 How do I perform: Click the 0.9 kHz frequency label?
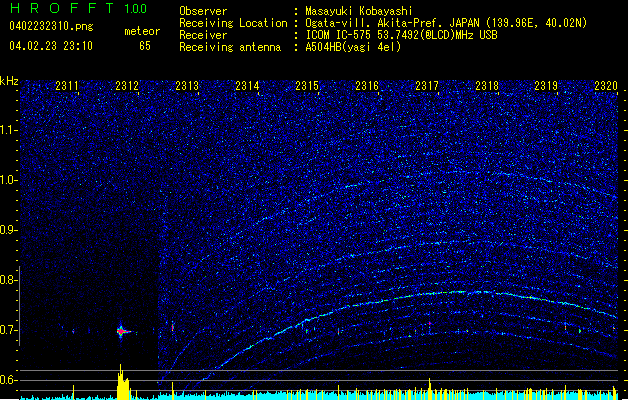7,230
